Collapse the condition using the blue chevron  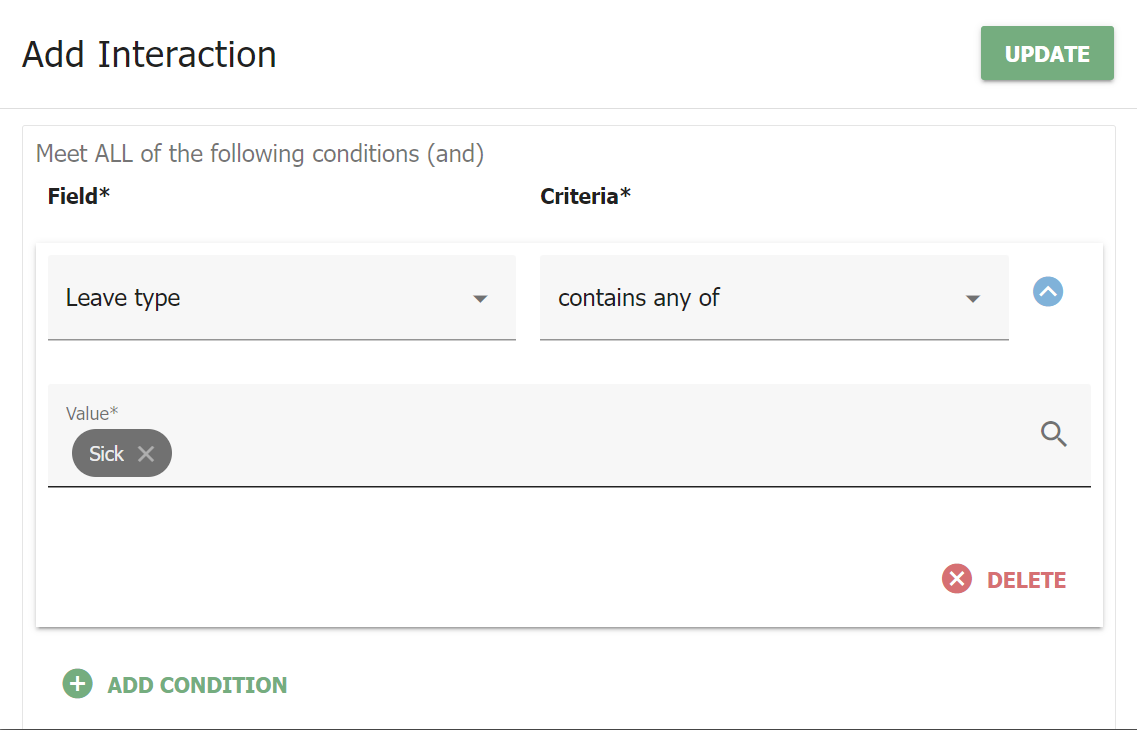click(1047, 292)
